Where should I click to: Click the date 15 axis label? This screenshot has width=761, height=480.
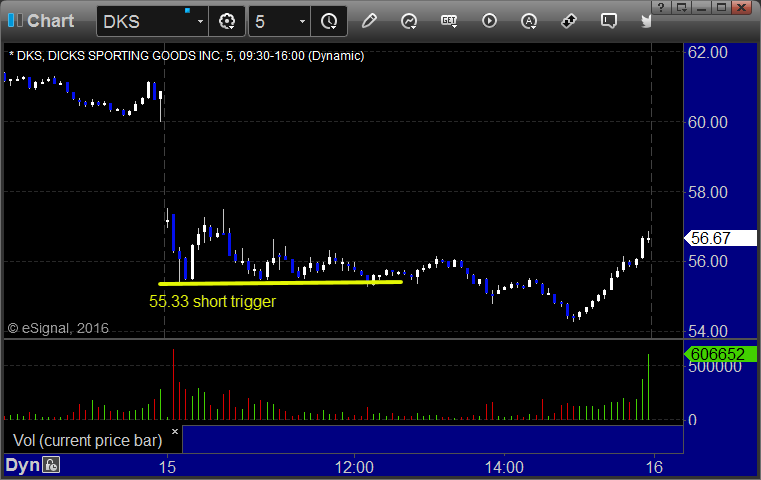coord(167,467)
